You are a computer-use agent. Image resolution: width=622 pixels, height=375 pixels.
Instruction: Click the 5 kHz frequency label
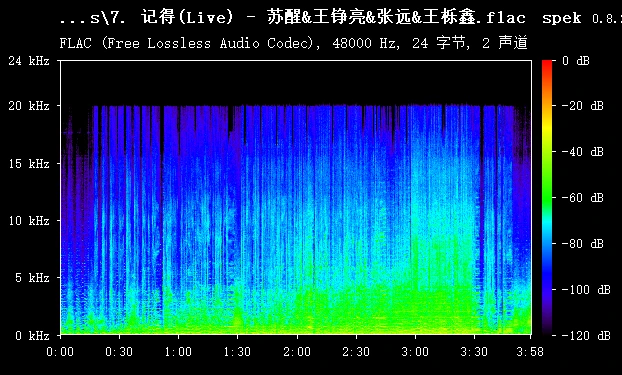(x=33, y=278)
